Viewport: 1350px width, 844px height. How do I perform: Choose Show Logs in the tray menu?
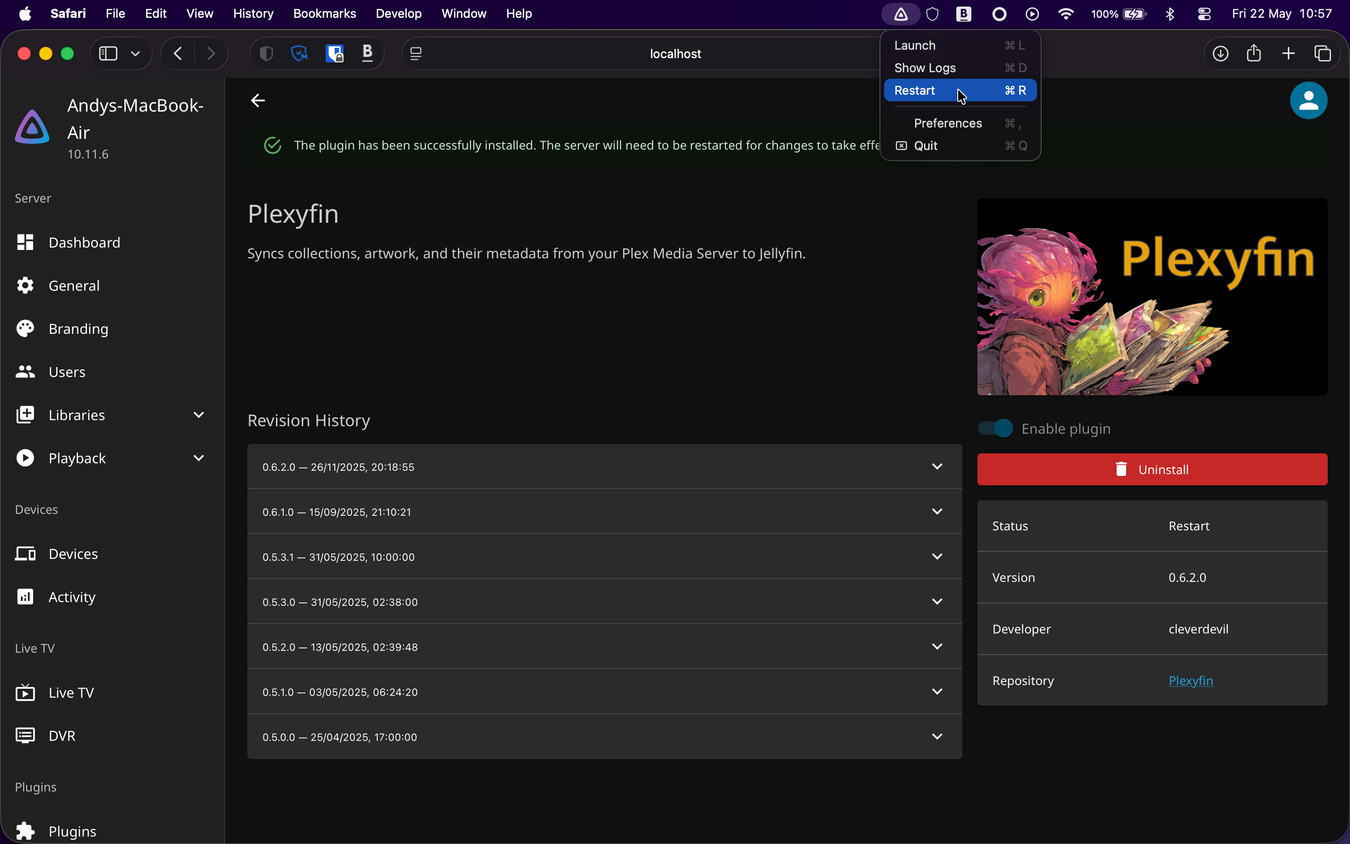coord(960,67)
